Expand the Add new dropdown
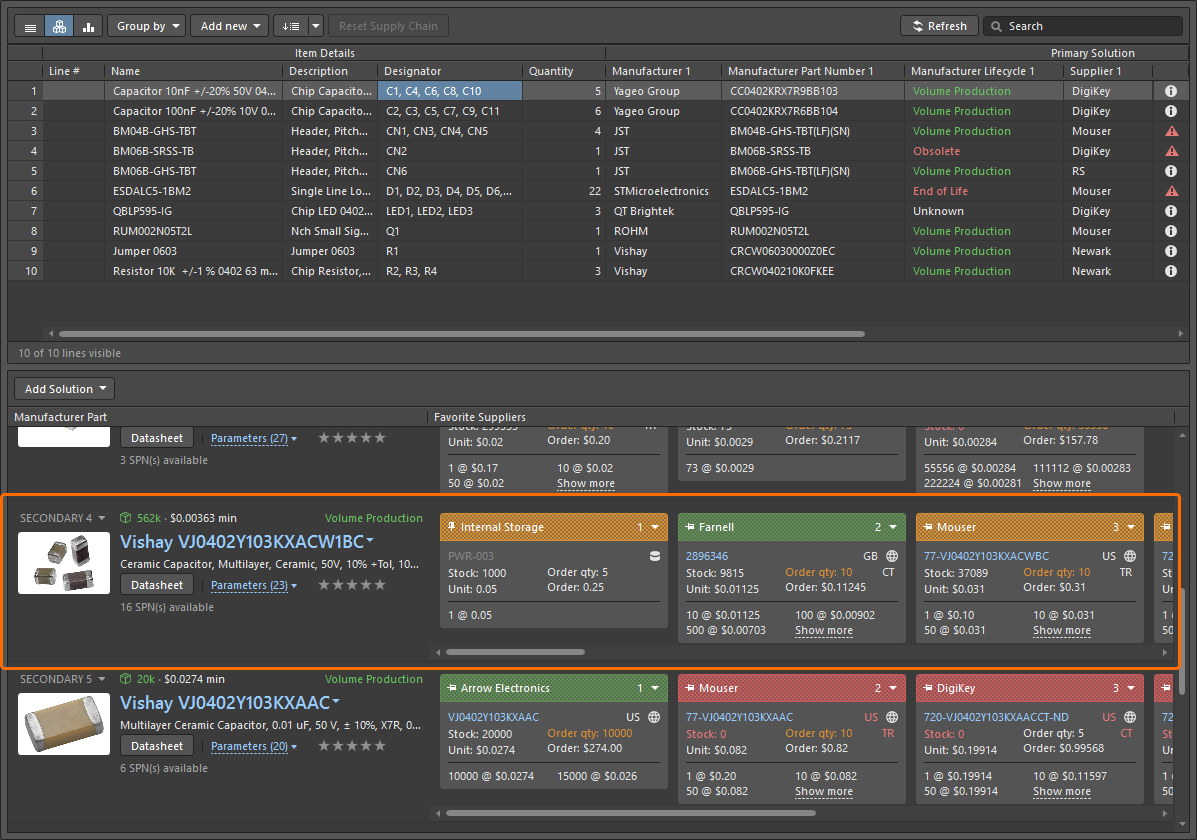 point(229,26)
